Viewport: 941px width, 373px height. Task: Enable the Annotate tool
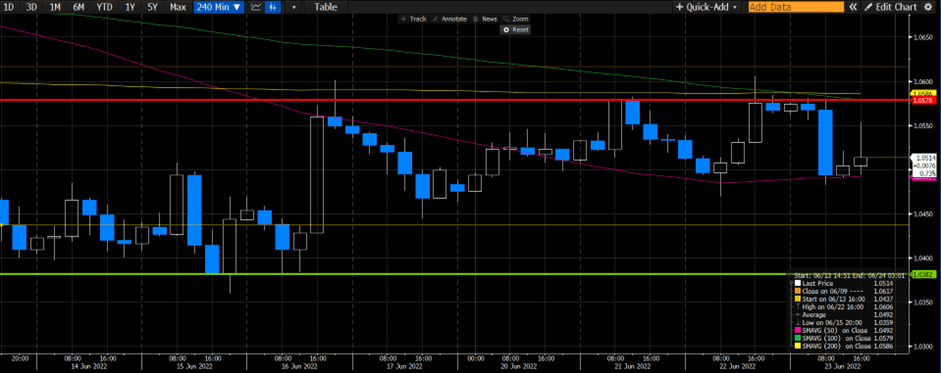click(x=449, y=19)
